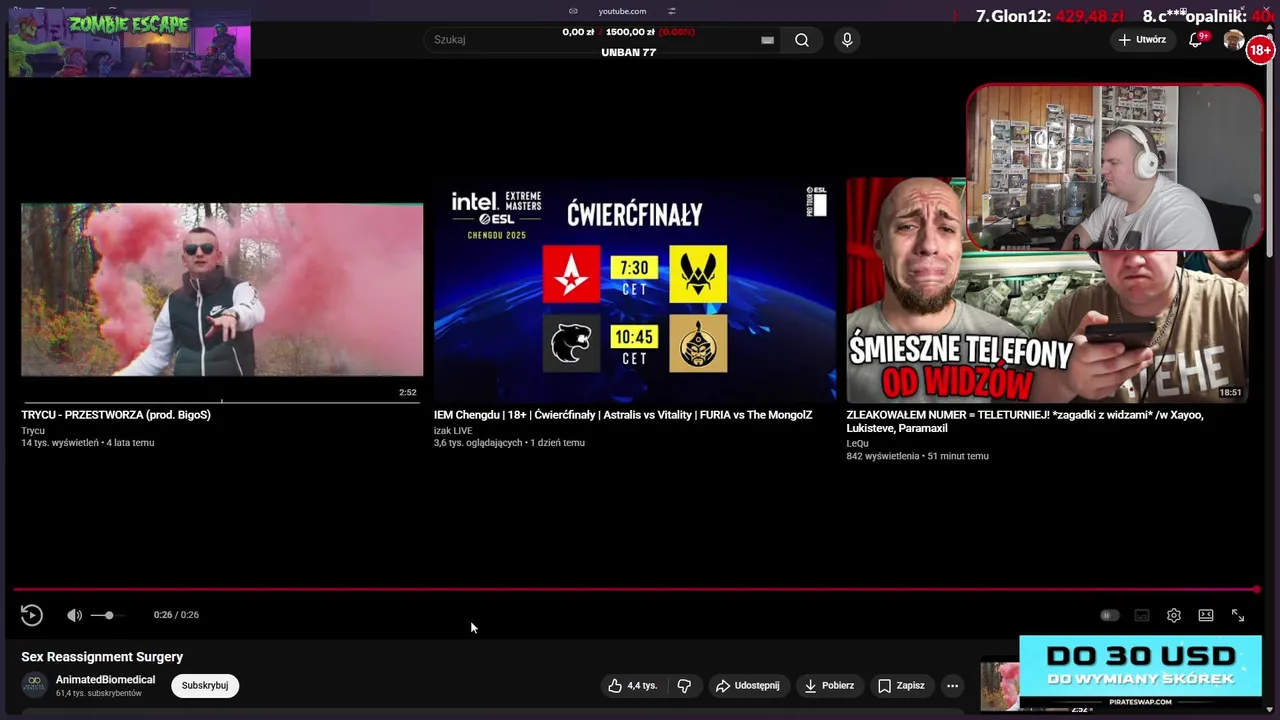Open TRYCU - PRZESTWORZA suggested video thumbnail
This screenshot has width=1280, height=720.
pos(222,290)
